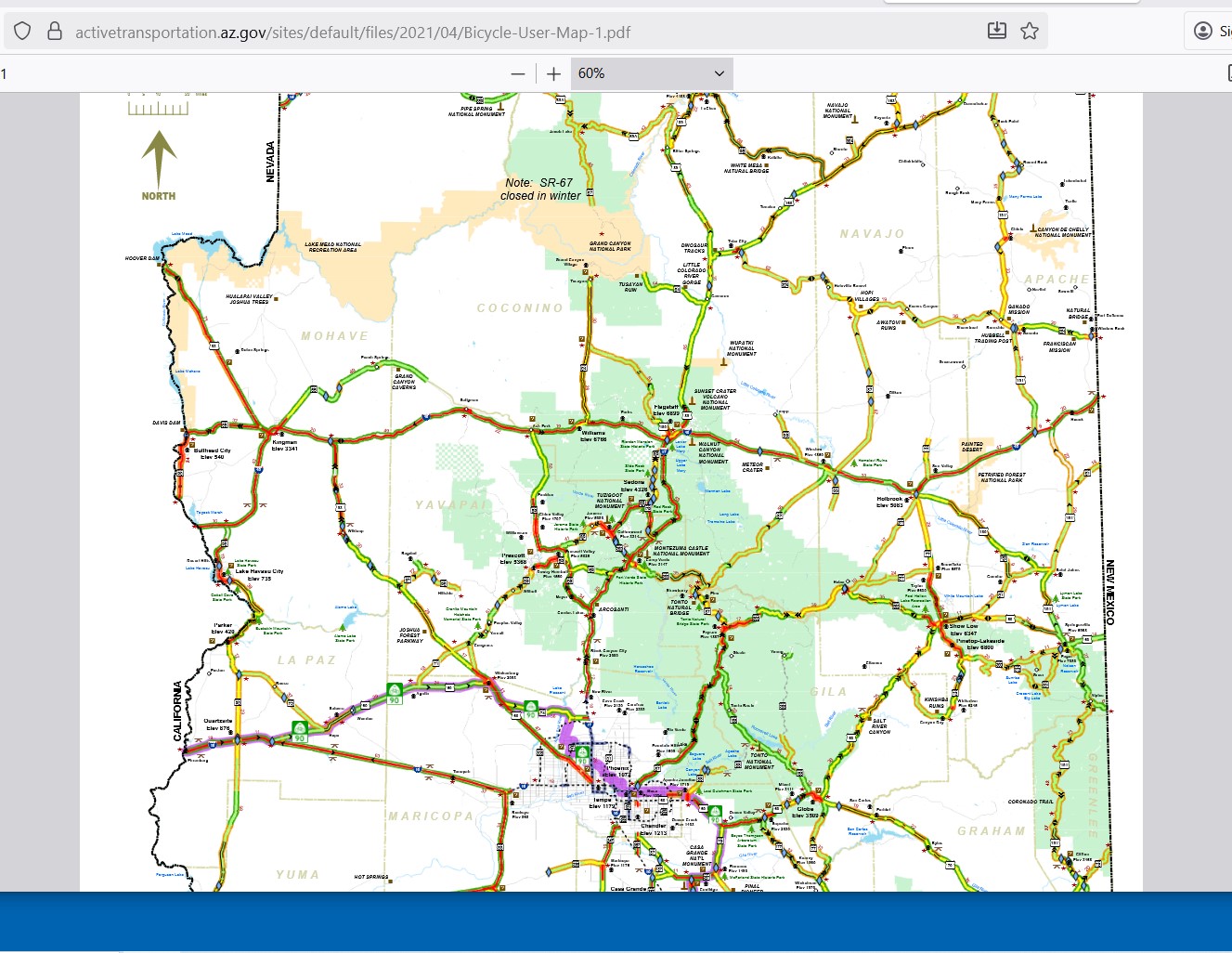1232x953 pixels.
Task: Click Bike Route 90 sign west of Globe
Action: 715,813
